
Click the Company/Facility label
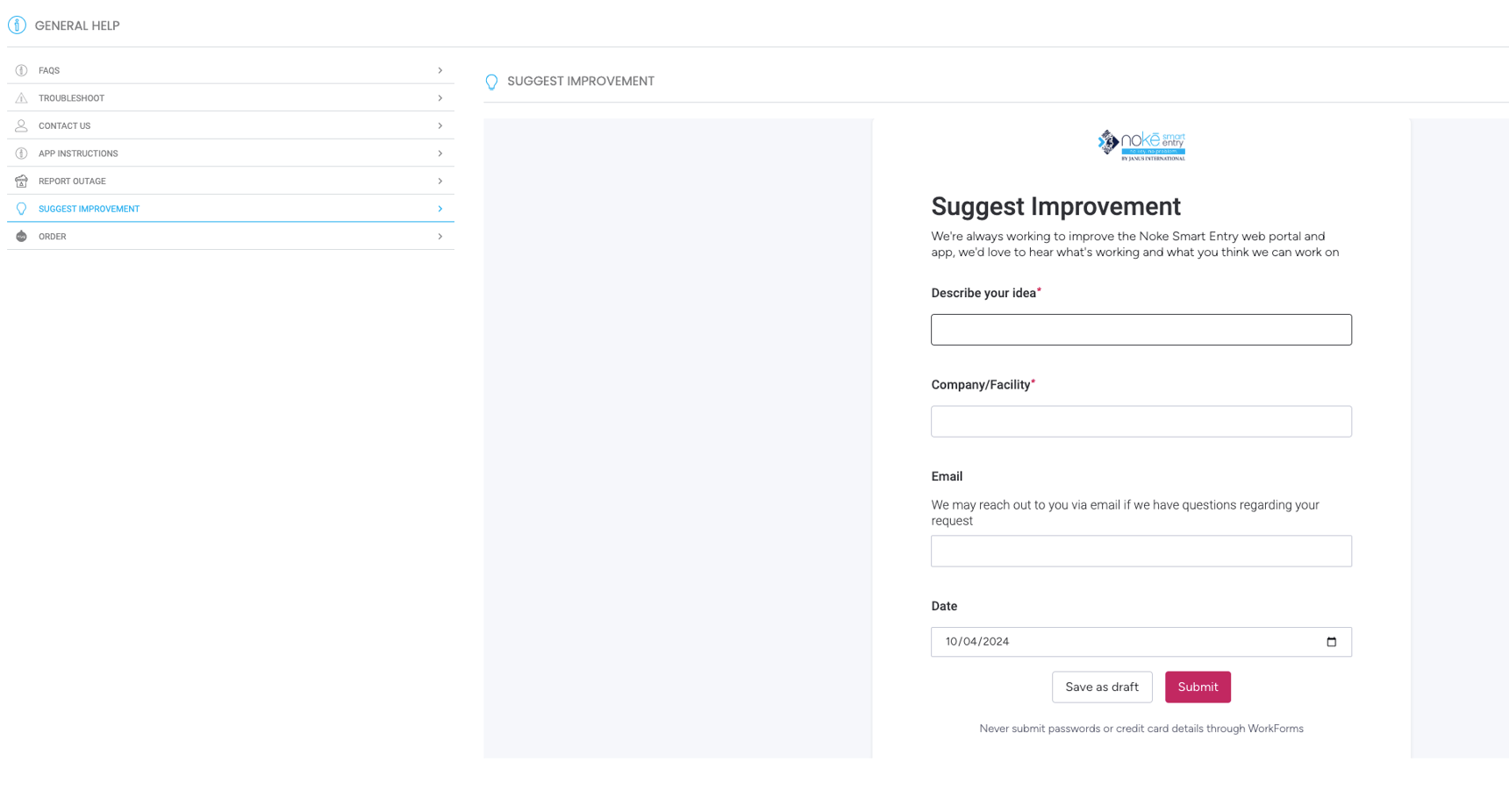pyautogui.click(x=983, y=385)
